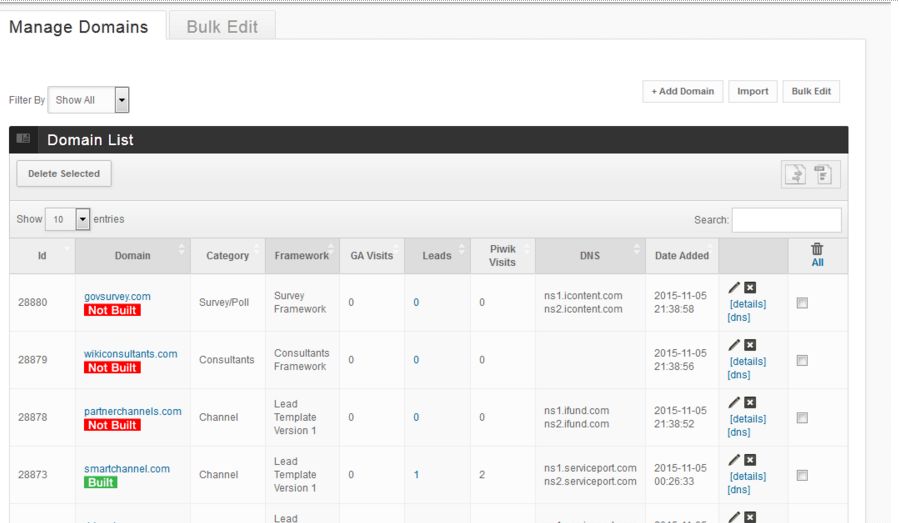
Task: Open [details] for govsurvey.com
Action: pos(748,304)
